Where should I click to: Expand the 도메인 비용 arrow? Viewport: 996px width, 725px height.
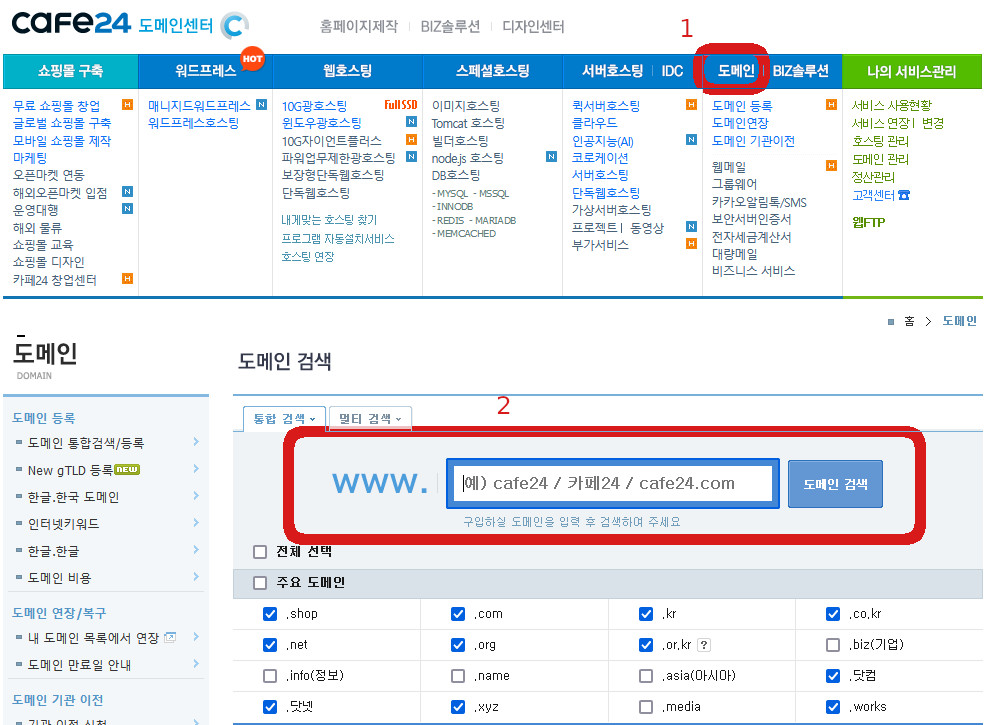click(196, 577)
